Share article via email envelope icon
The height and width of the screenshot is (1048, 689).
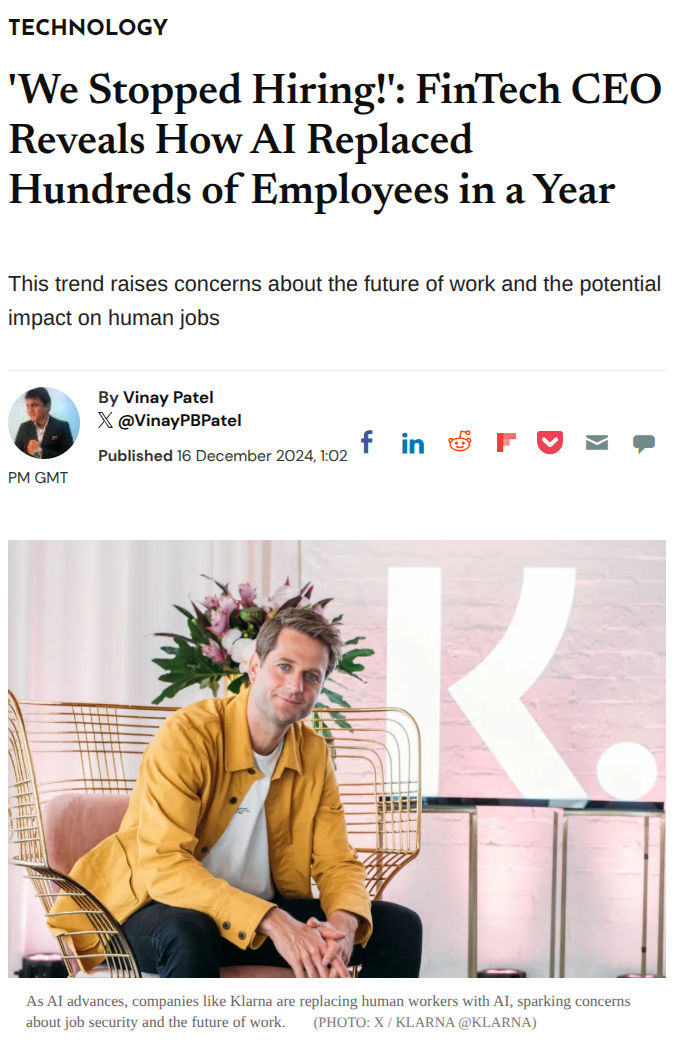pyautogui.click(x=597, y=442)
